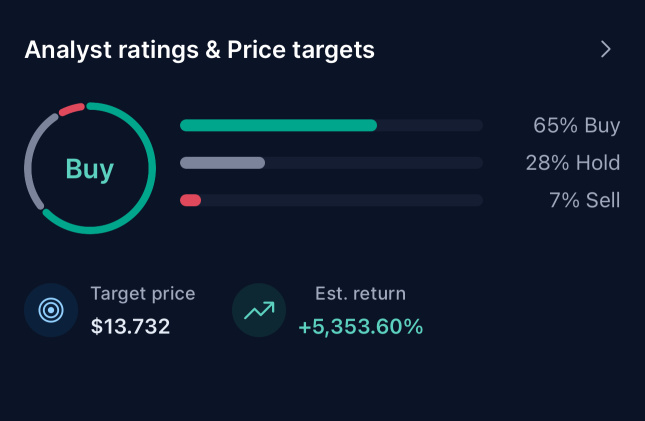Click the Analyst ratings & Price targets heading
Screen dimensions: 645x421
point(199,50)
